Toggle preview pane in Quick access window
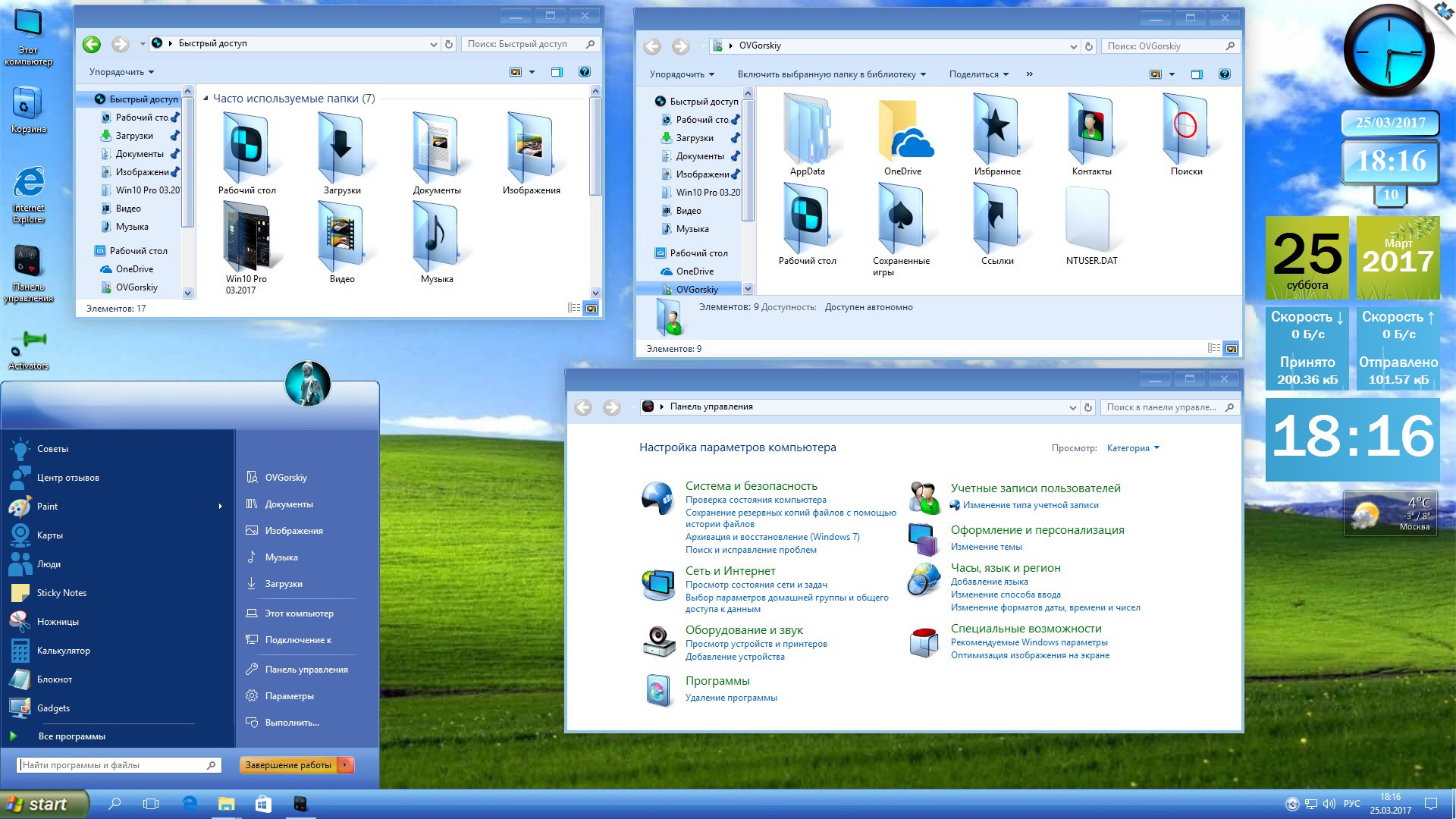Viewport: 1456px width, 819px height. (x=557, y=72)
